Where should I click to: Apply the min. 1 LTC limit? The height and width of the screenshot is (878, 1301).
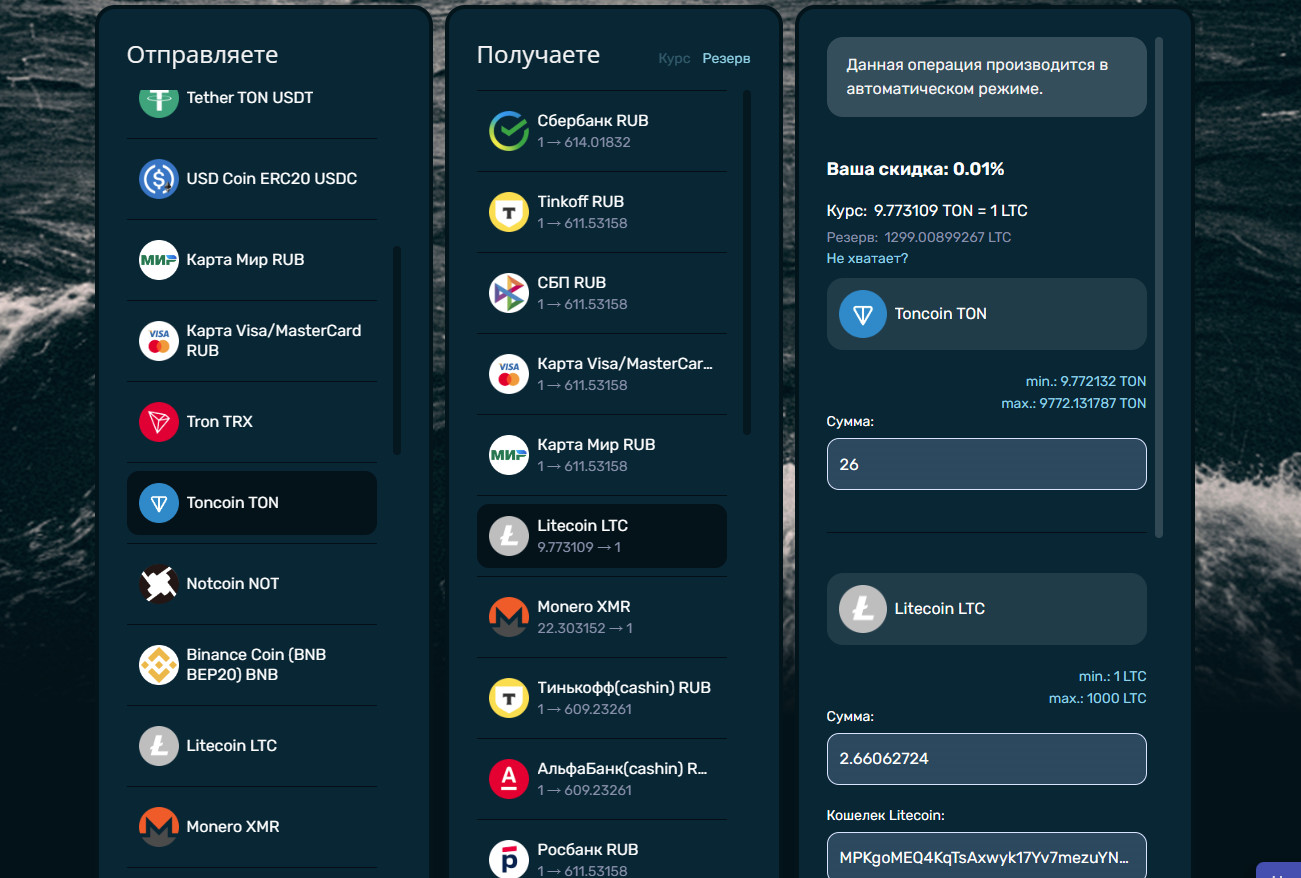tap(1112, 677)
